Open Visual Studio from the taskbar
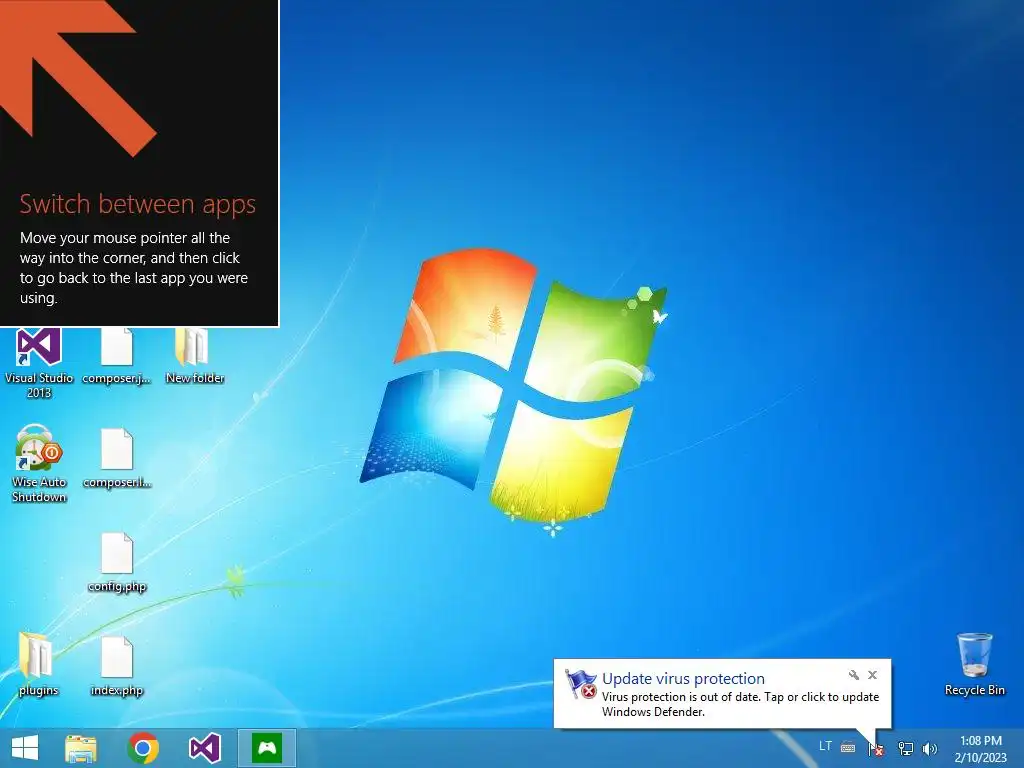This screenshot has width=1024, height=768. click(204, 748)
